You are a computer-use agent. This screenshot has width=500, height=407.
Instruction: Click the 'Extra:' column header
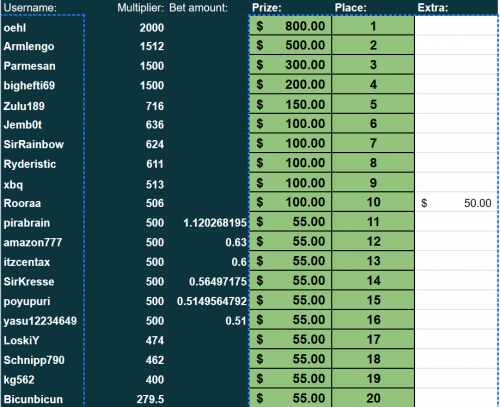pyautogui.click(x=456, y=8)
